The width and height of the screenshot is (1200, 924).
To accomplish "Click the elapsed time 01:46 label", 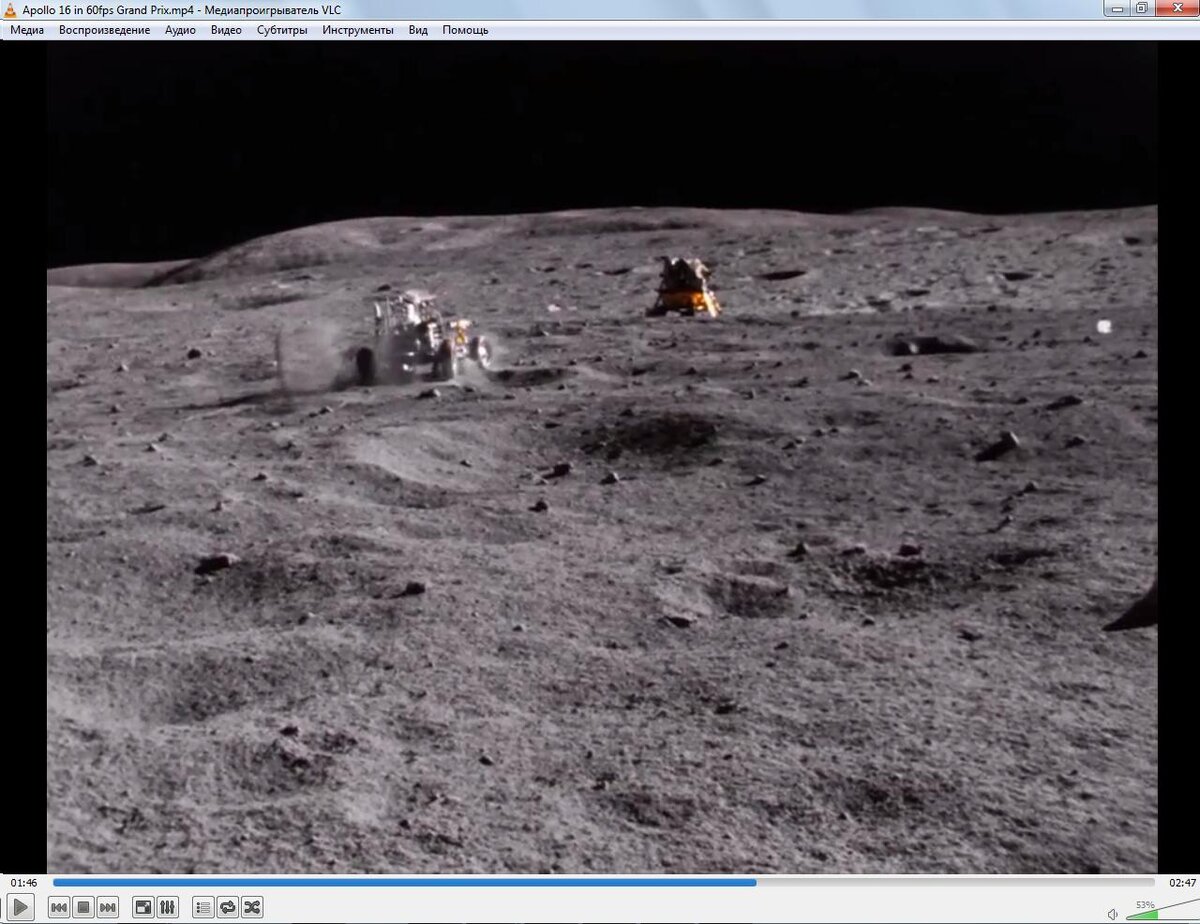I will (24, 883).
